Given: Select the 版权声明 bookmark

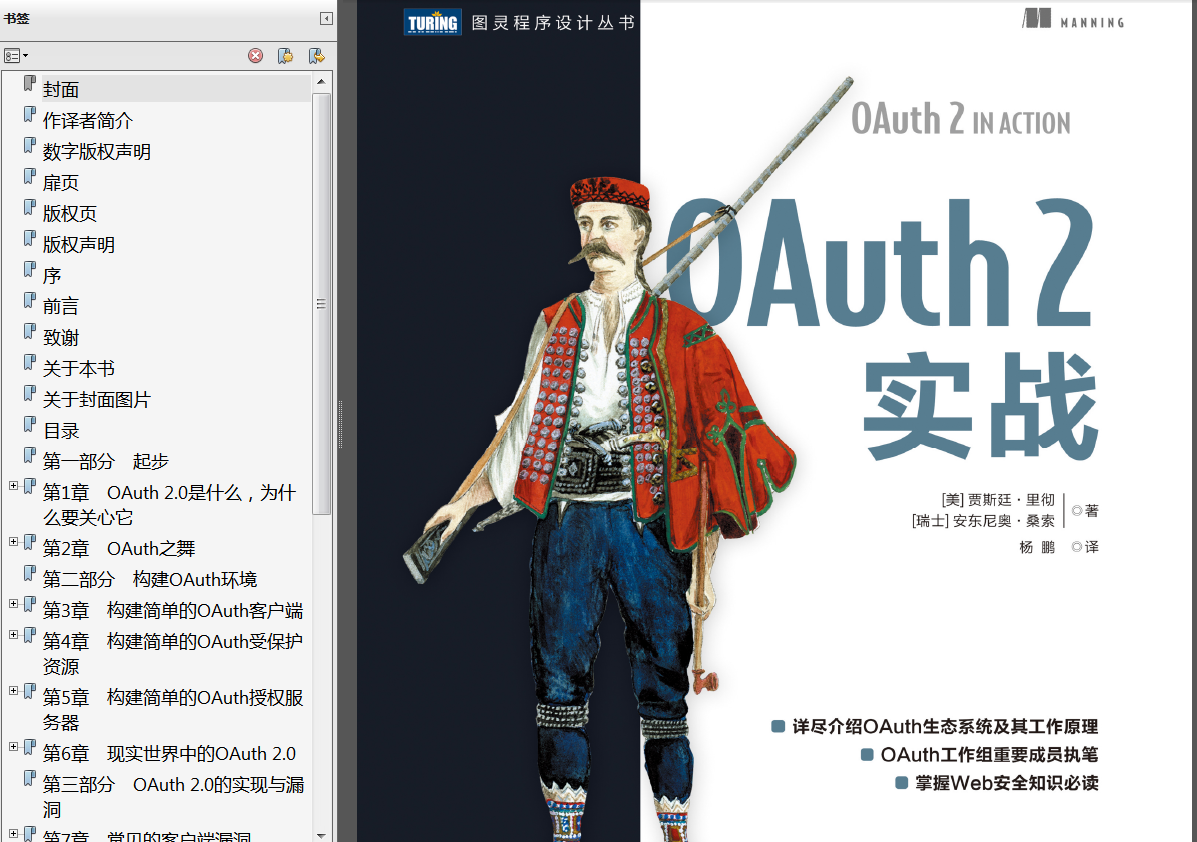Looking at the screenshot, I should [79, 244].
